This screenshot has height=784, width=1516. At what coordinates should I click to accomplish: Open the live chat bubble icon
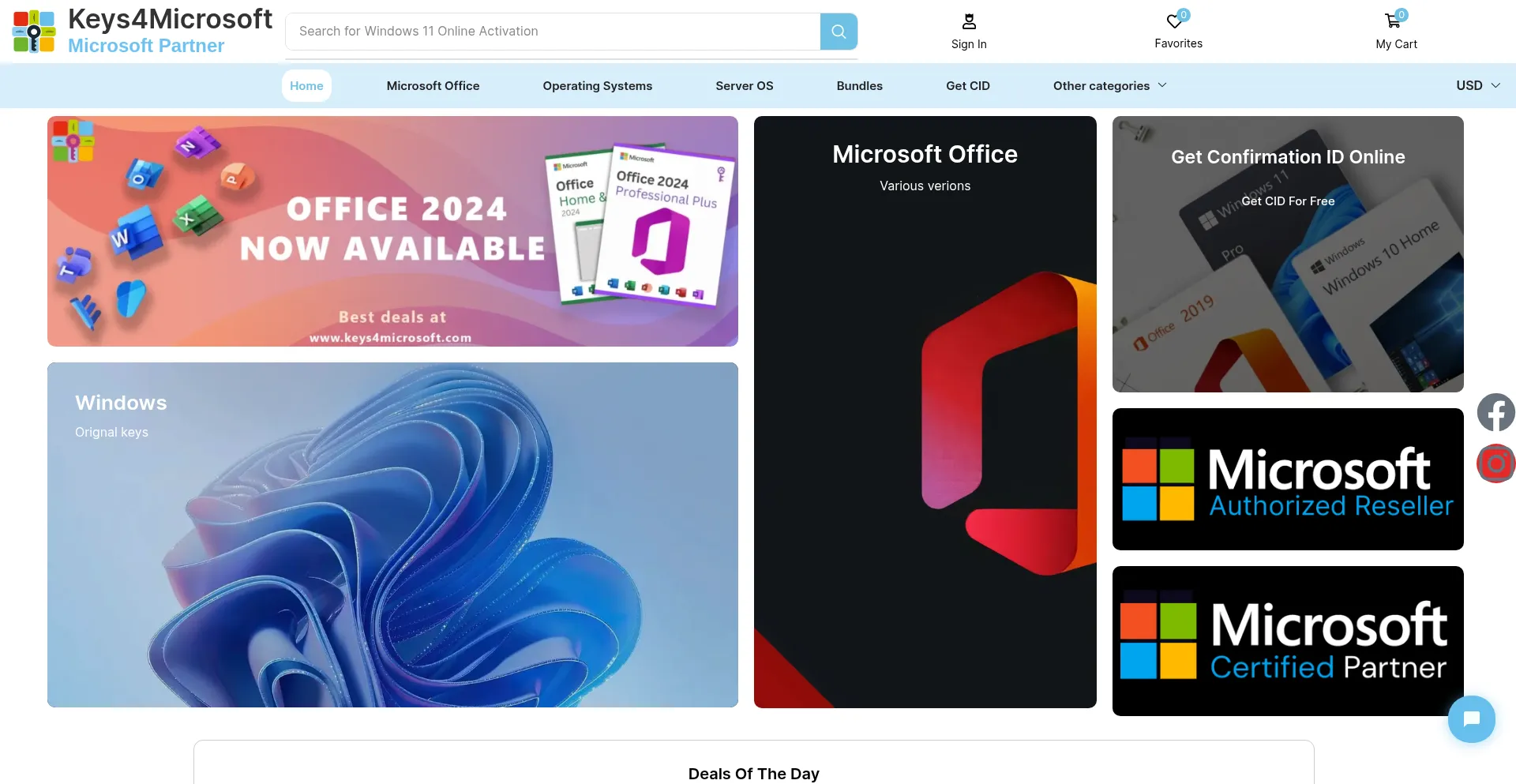(x=1471, y=718)
